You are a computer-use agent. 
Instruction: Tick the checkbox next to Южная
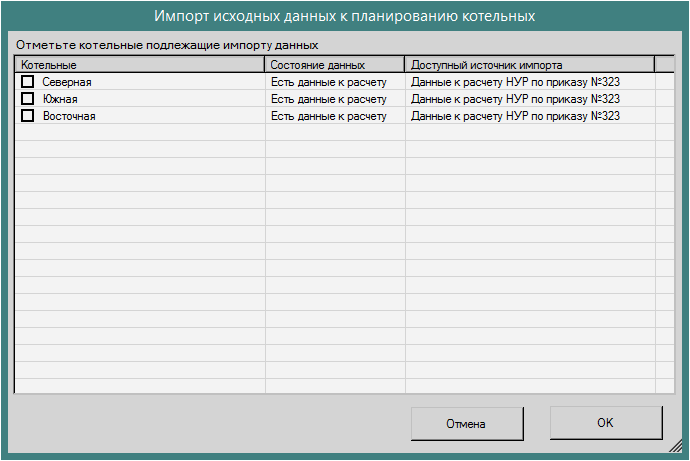pyautogui.click(x=28, y=99)
